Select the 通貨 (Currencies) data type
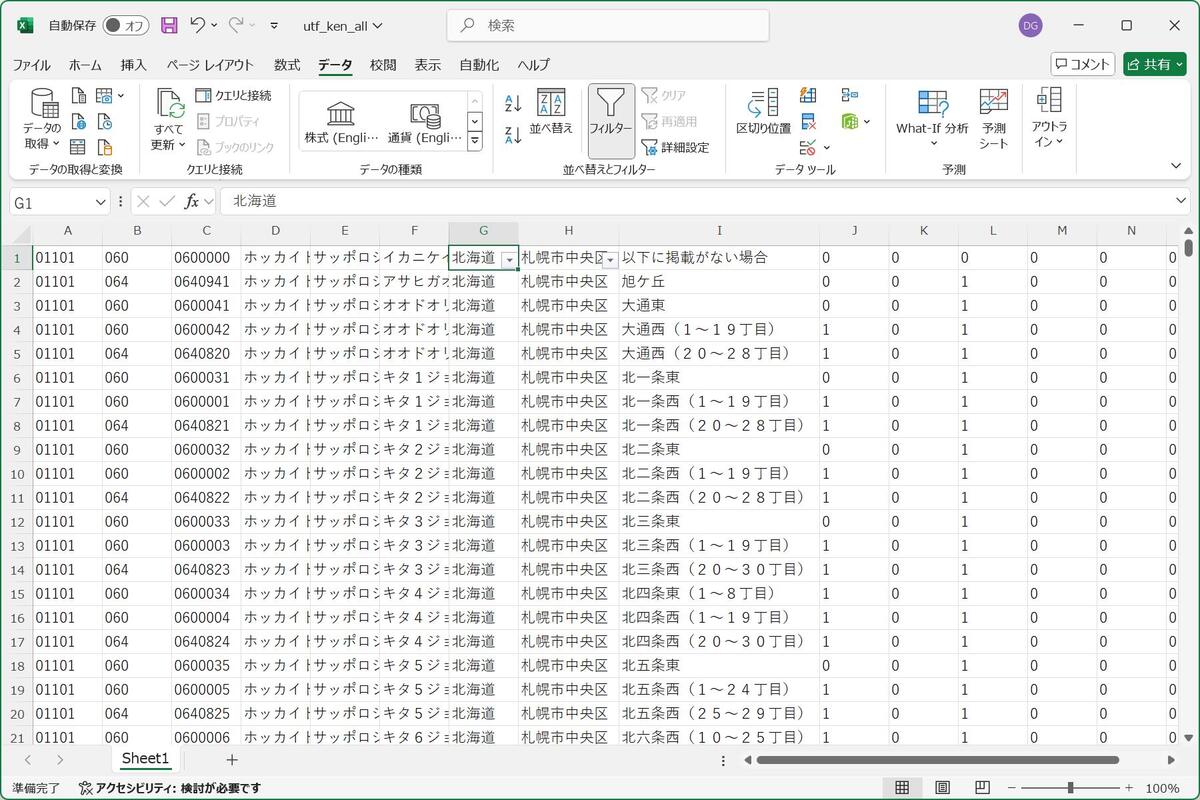1200x800 pixels. coord(425,124)
